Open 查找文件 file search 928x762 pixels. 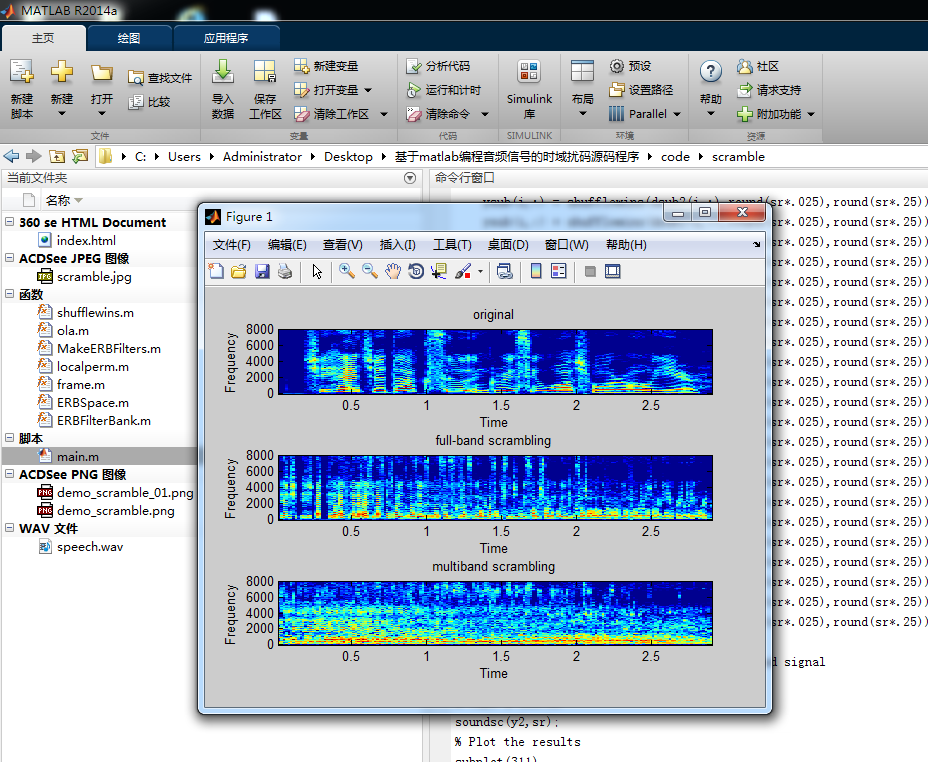tap(160, 78)
